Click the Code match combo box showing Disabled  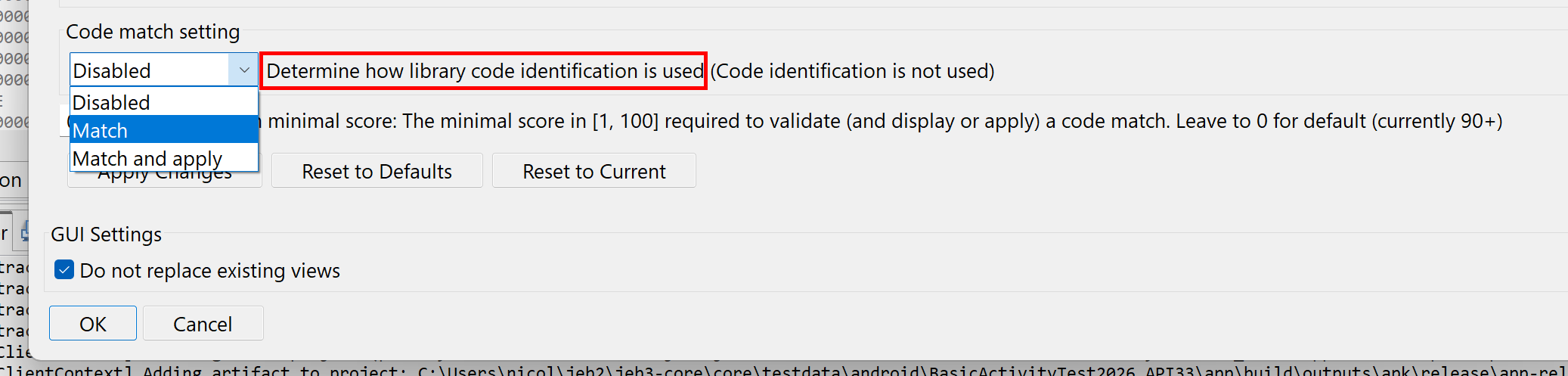(150, 70)
